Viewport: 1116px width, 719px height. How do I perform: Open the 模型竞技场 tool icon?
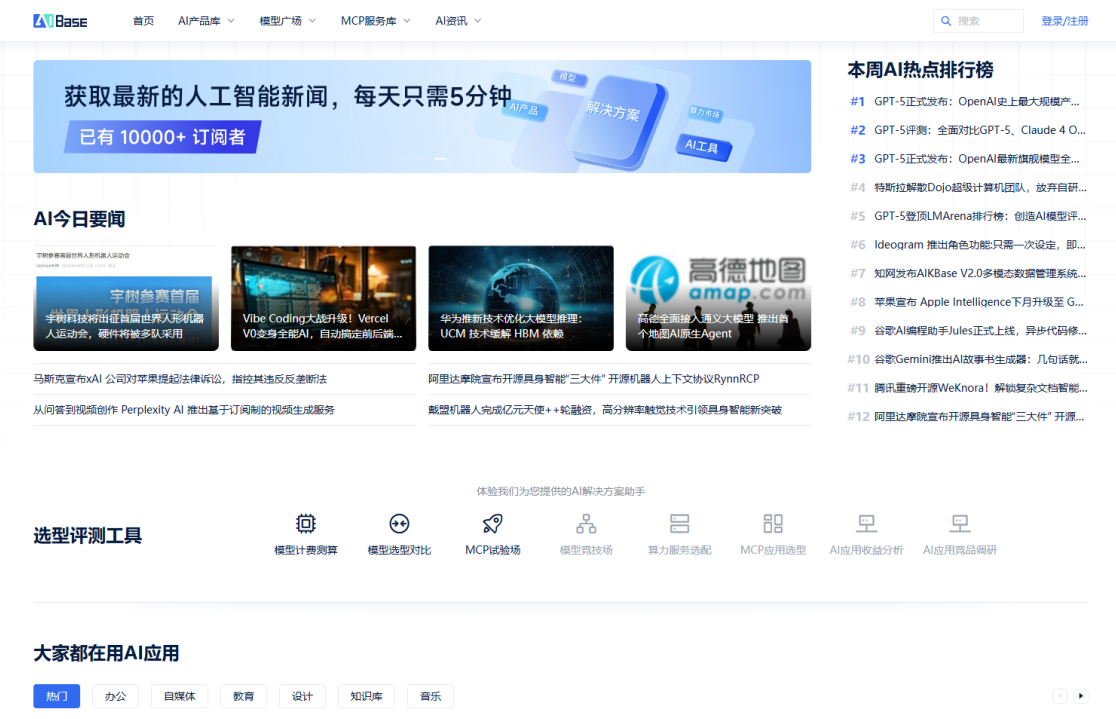pyautogui.click(x=586, y=524)
